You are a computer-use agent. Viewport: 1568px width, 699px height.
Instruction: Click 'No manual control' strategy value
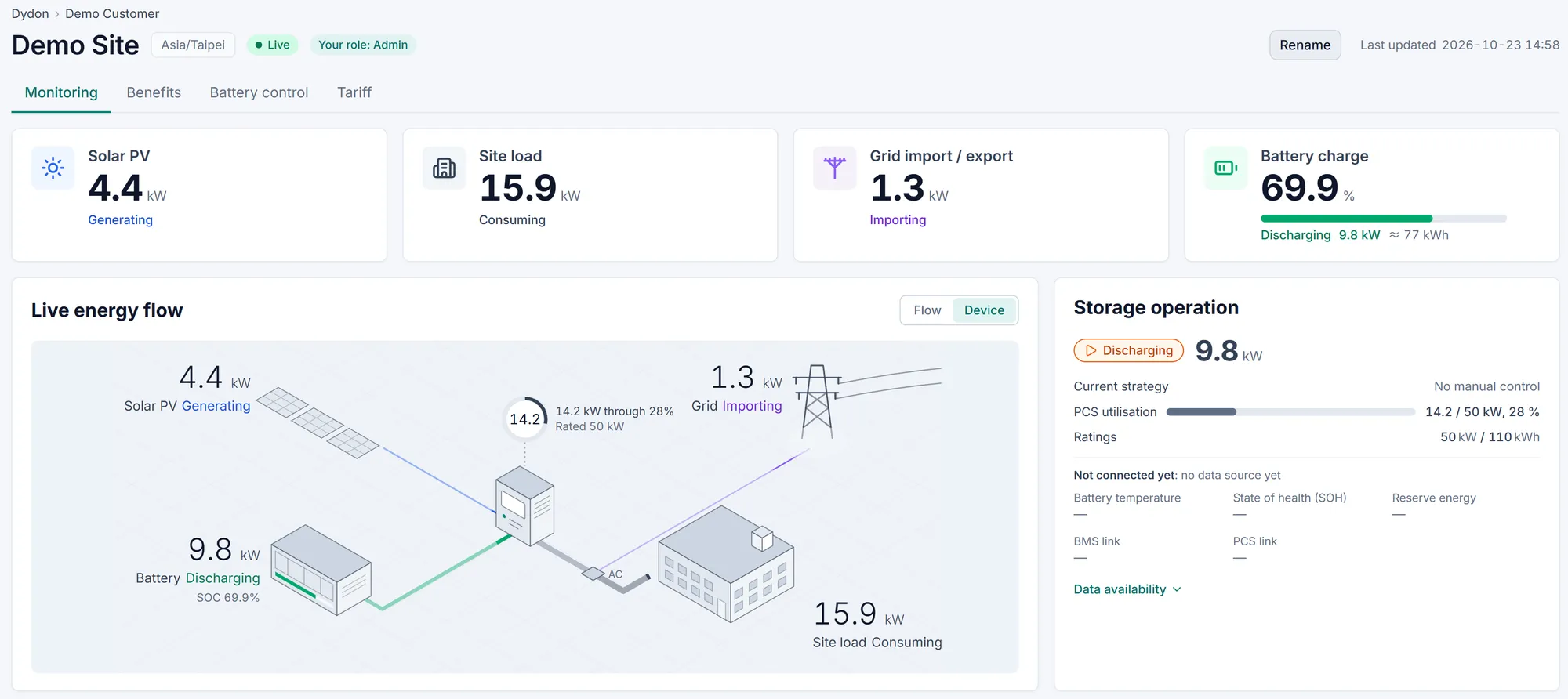1486,386
